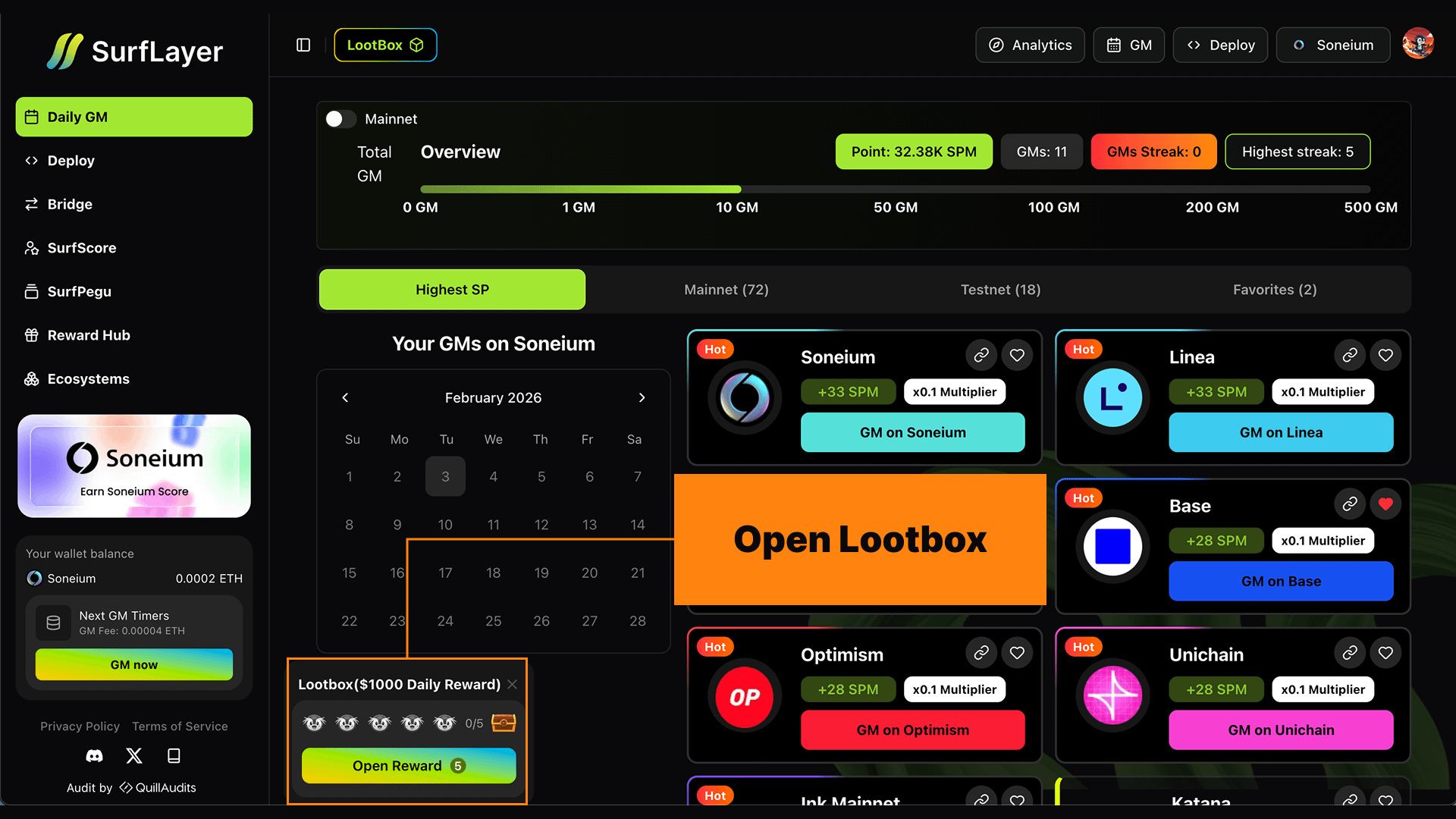Open the Discord icon in footer
Screen dimensions: 1456x819
(94, 756)
